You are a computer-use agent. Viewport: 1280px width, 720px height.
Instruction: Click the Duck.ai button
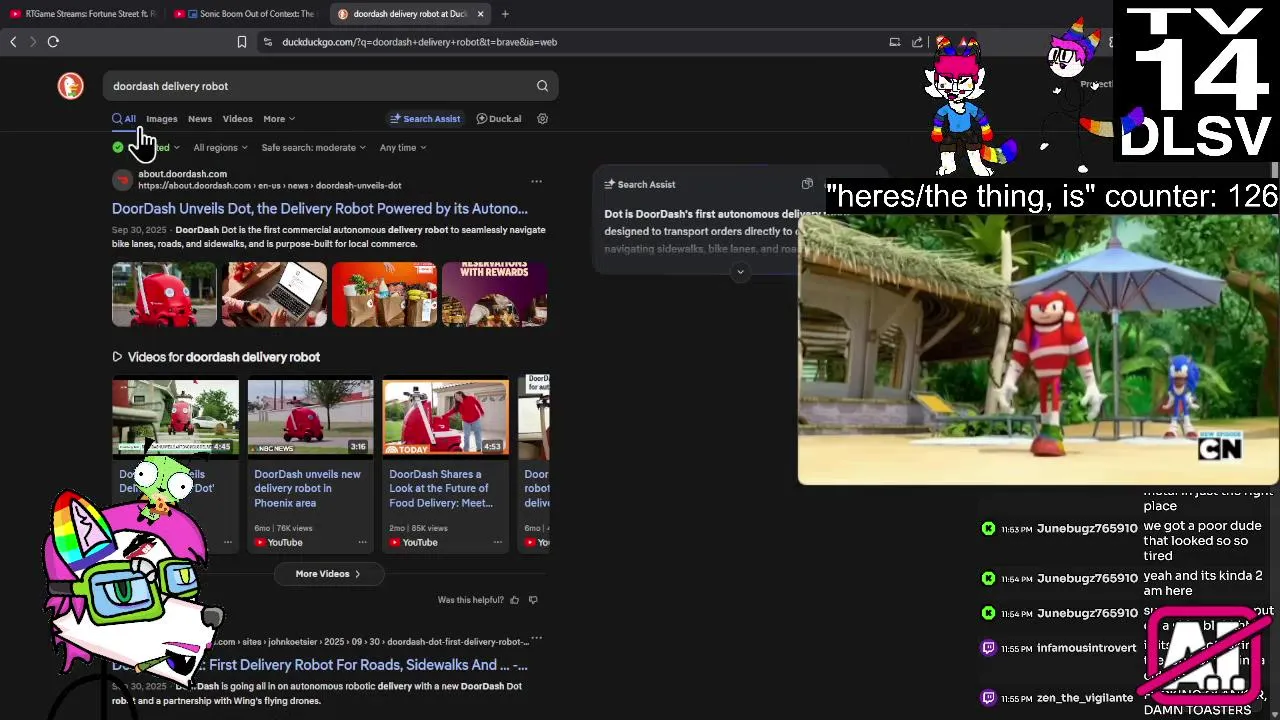pos(498,119)
